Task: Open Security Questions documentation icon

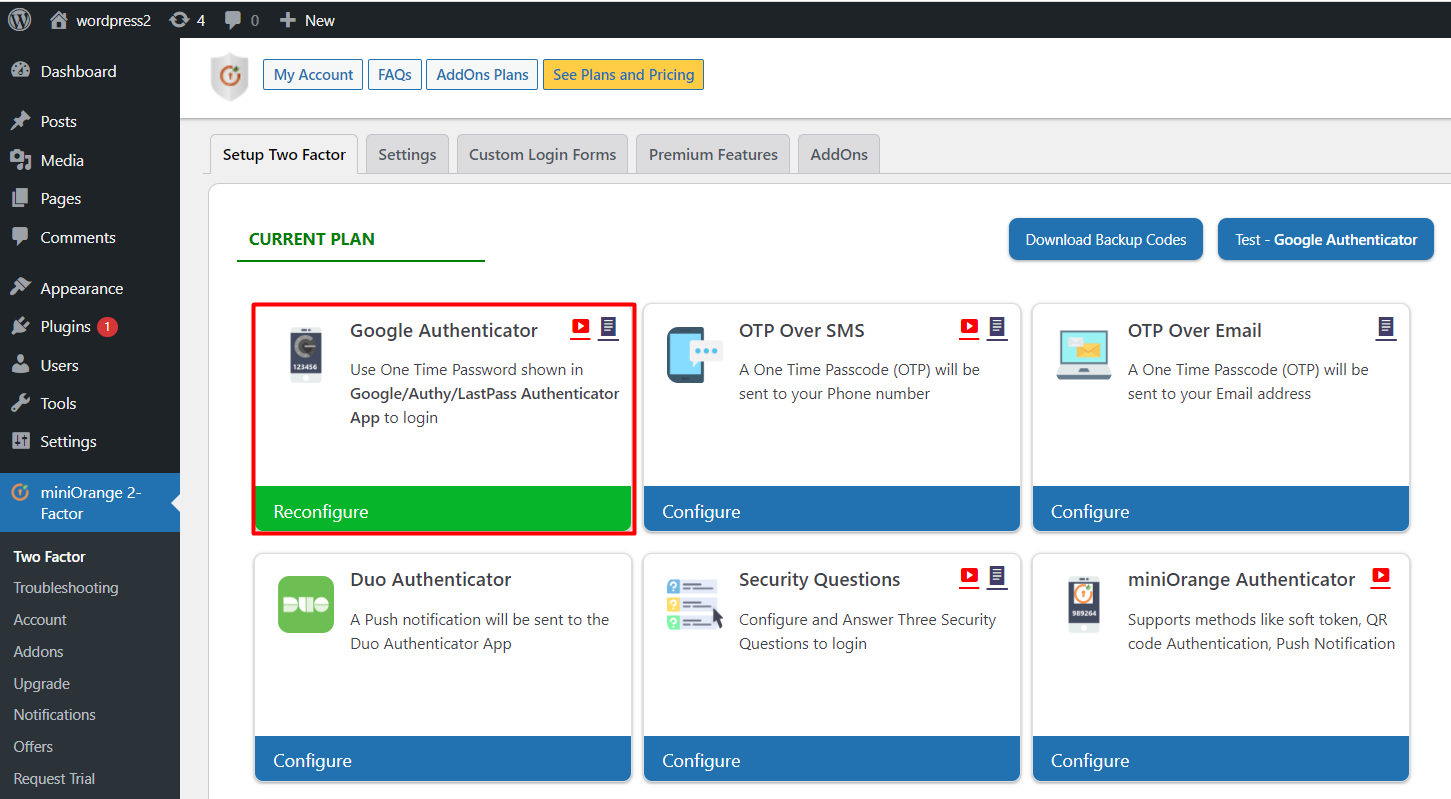Action: (x=997, y=576)
